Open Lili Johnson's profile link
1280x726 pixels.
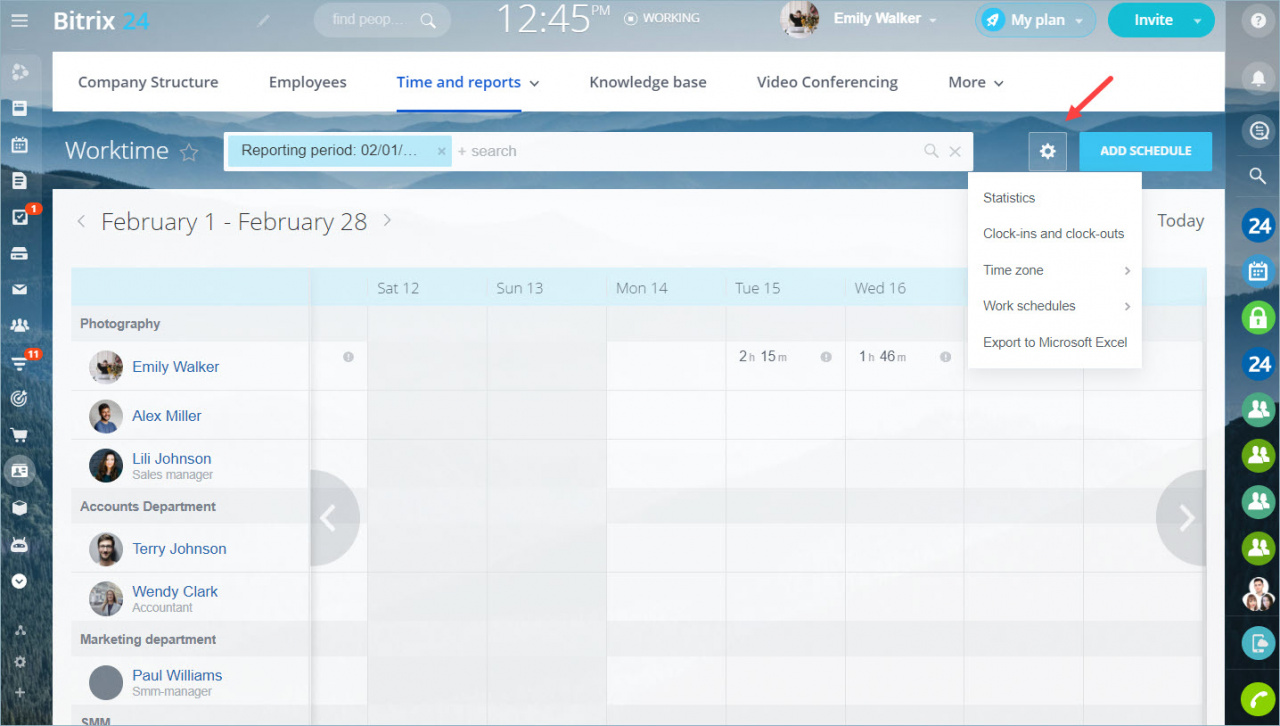tap(172, 459)
